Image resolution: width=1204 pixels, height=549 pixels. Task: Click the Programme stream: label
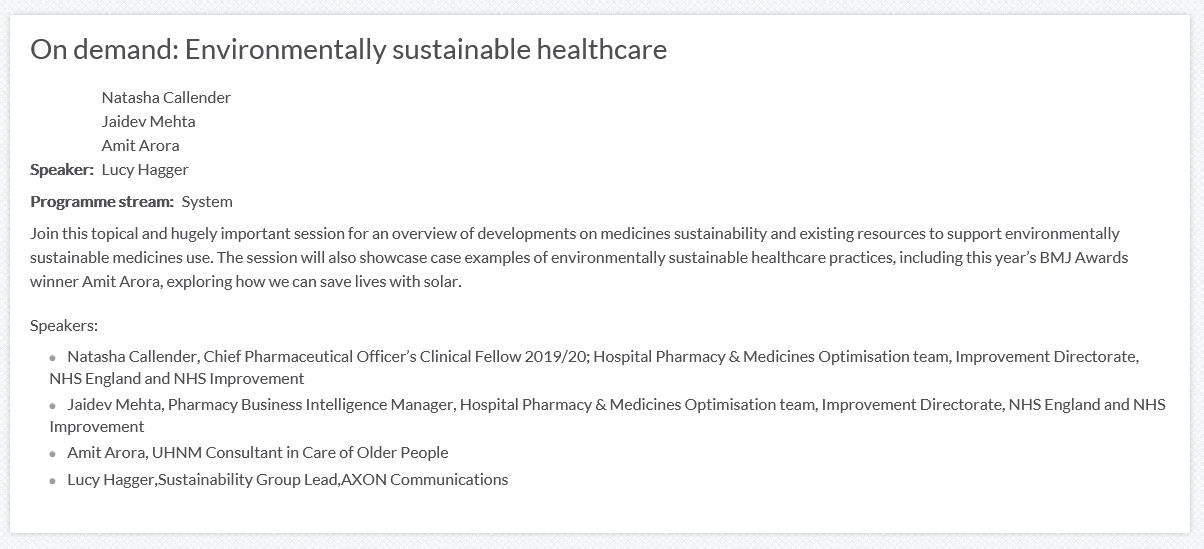pyautogui.click(x=102, y=201)
